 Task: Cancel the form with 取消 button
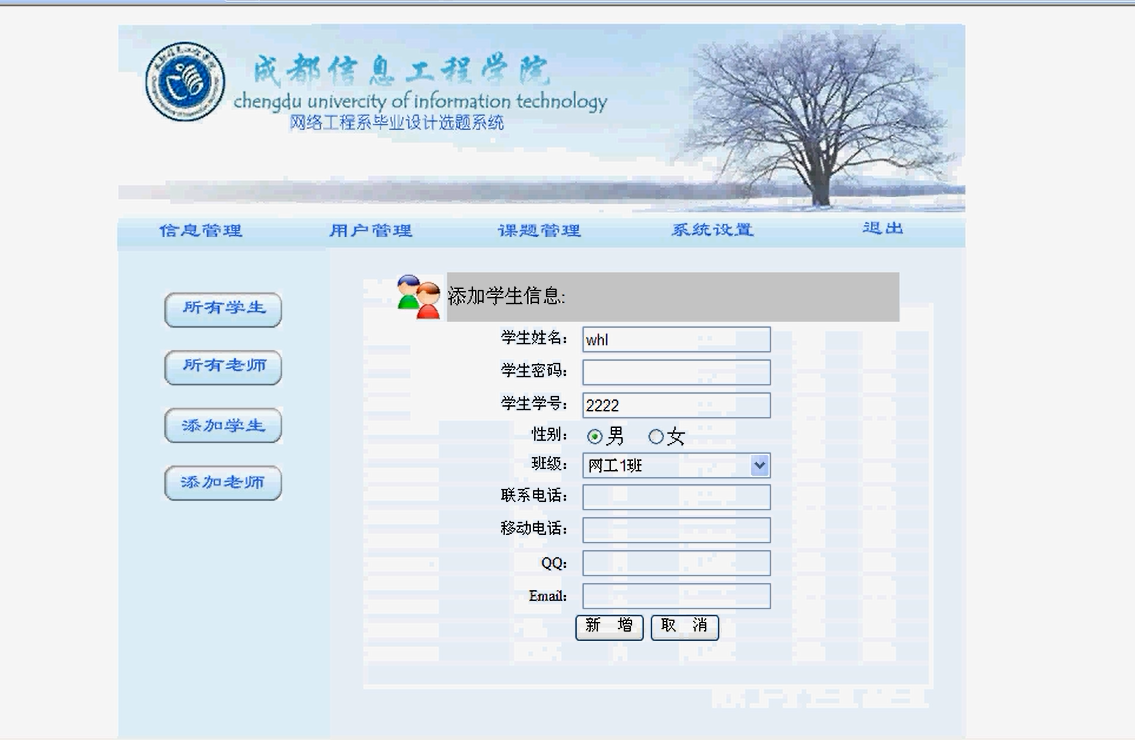(685, 627)
